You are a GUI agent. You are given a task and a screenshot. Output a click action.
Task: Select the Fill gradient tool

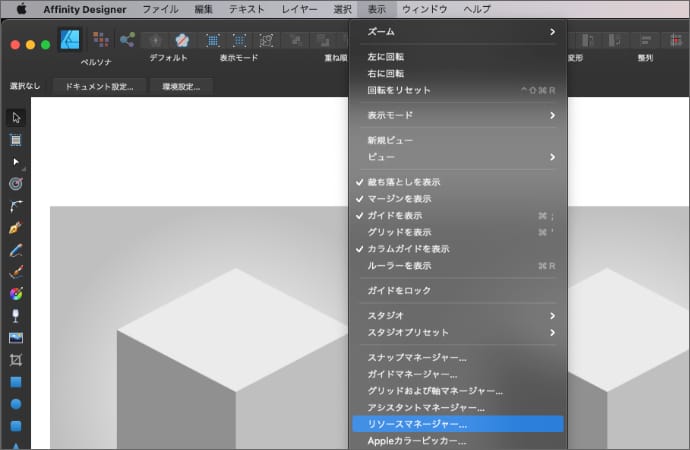(16, 294)
